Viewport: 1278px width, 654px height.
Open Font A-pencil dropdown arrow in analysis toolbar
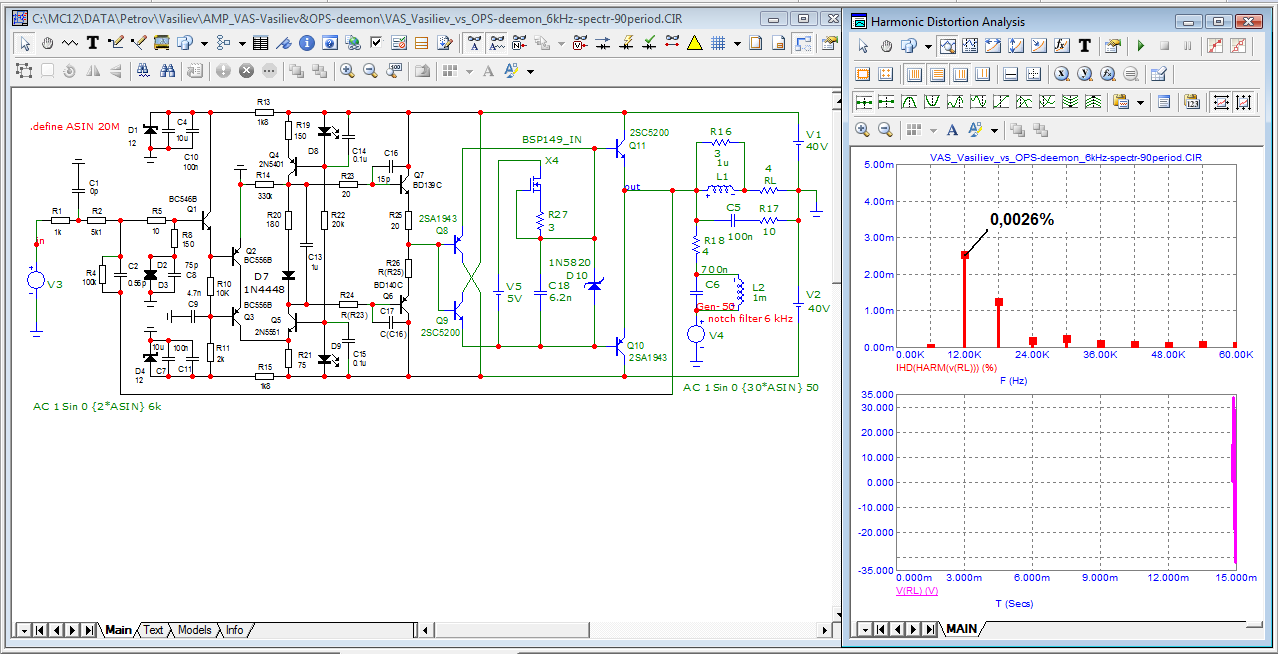994,130
